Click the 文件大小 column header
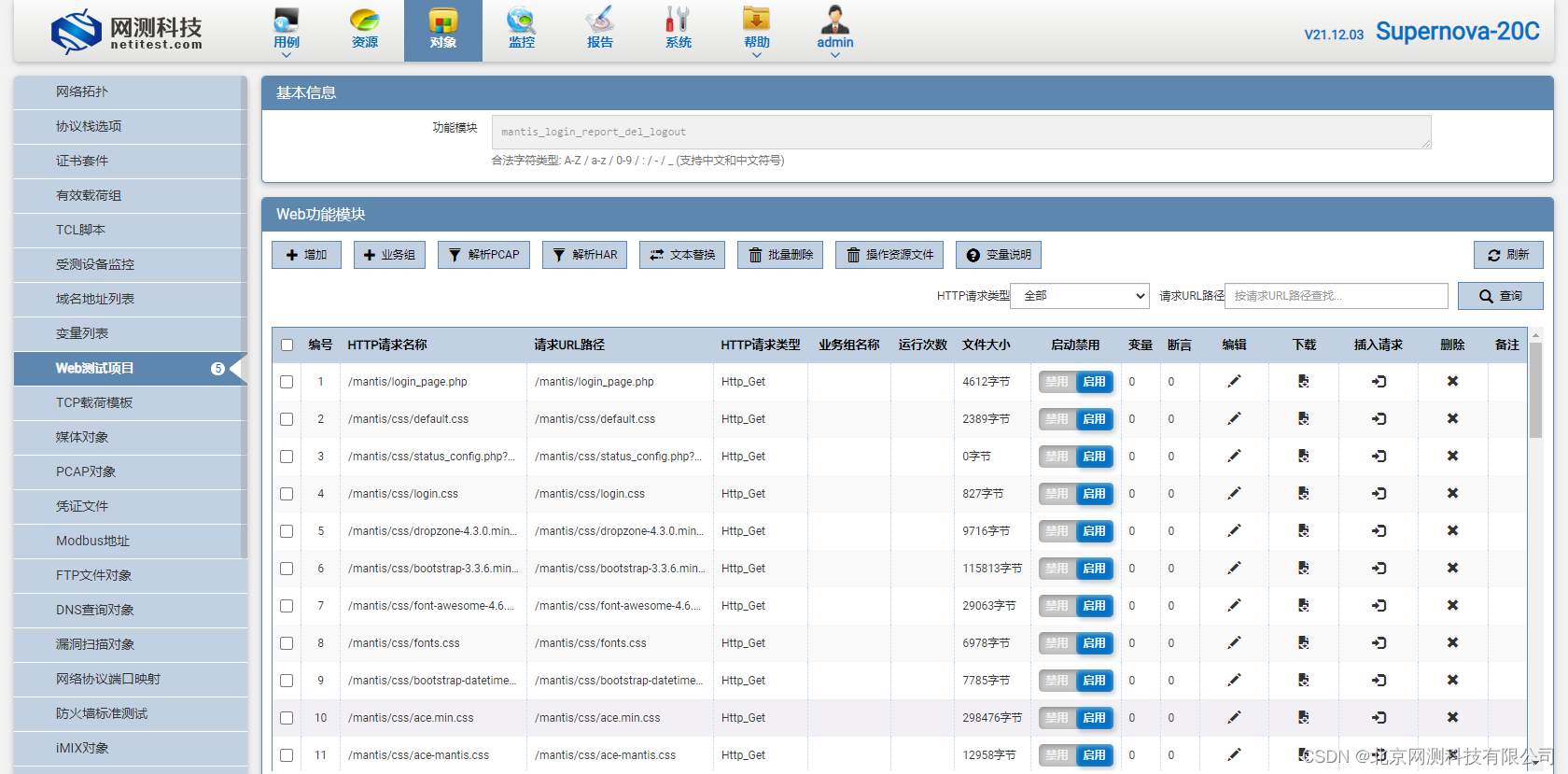This screenshot has width=1568, height=774. [x=987, y=345]
